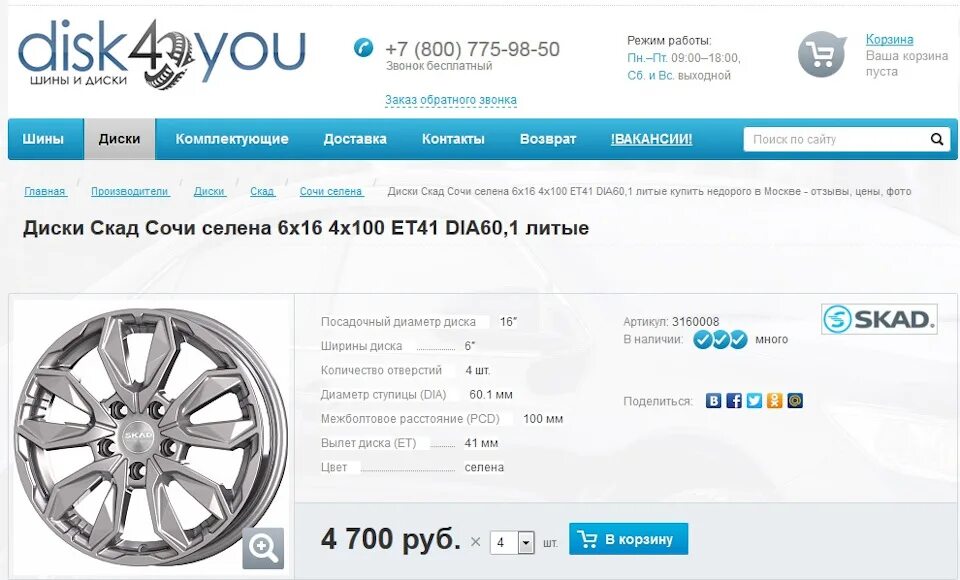Image resolution: width=960 pixels, height=580 pixels.
Task: Open the Доставка menu item
Action: 355,139
